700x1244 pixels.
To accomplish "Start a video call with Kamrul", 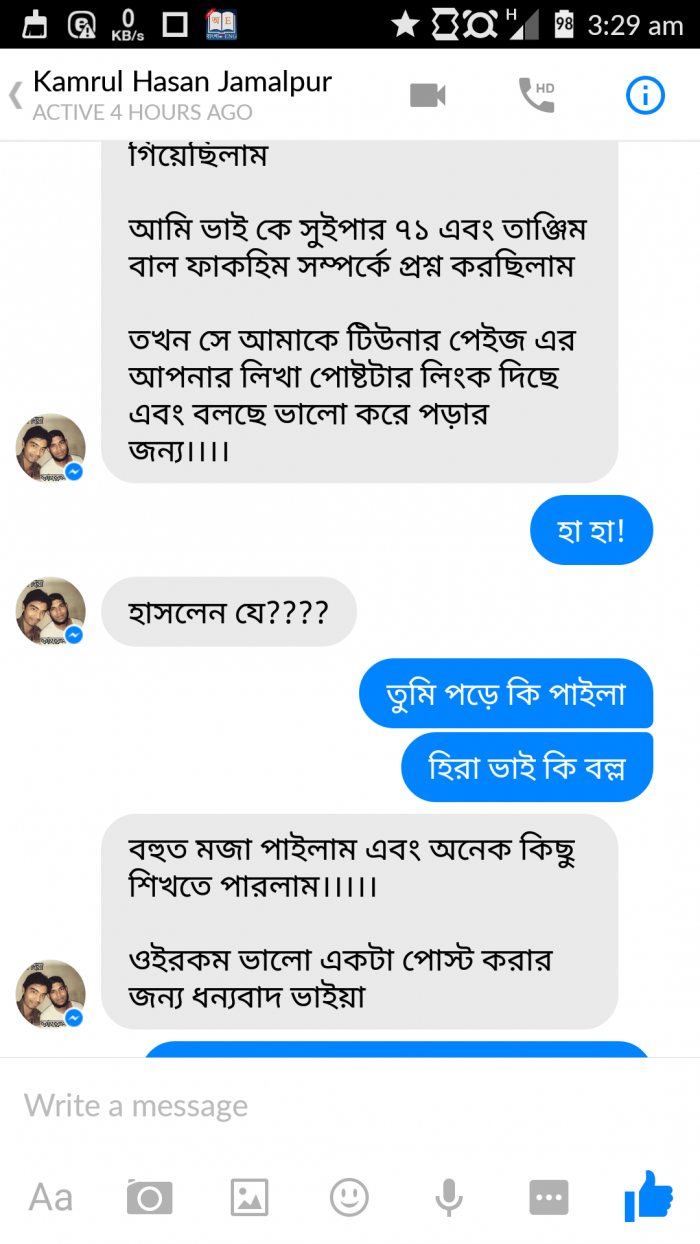I will coord(428,95).
